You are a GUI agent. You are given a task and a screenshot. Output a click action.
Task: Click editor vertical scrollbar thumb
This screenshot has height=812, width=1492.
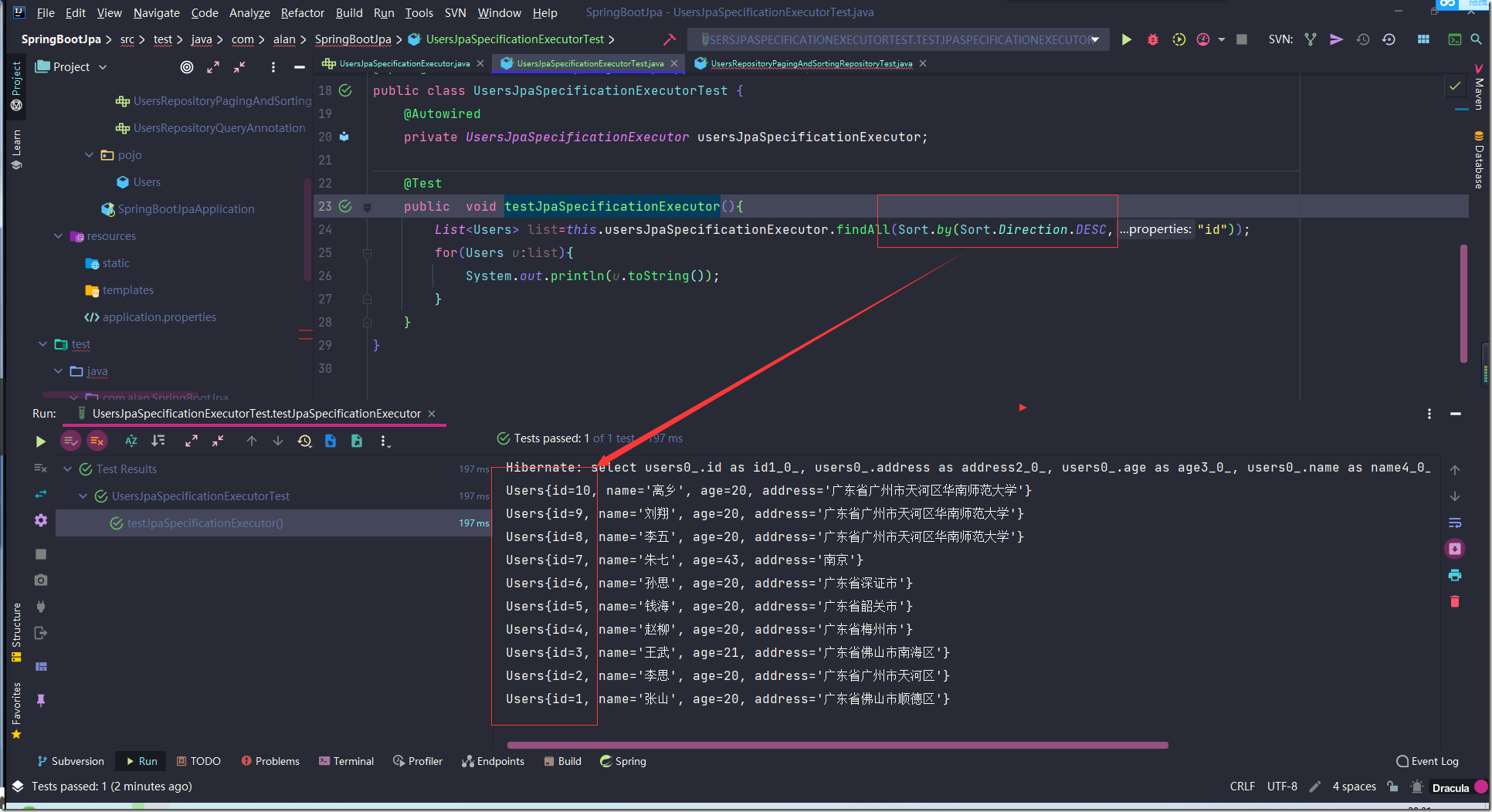1463,303
